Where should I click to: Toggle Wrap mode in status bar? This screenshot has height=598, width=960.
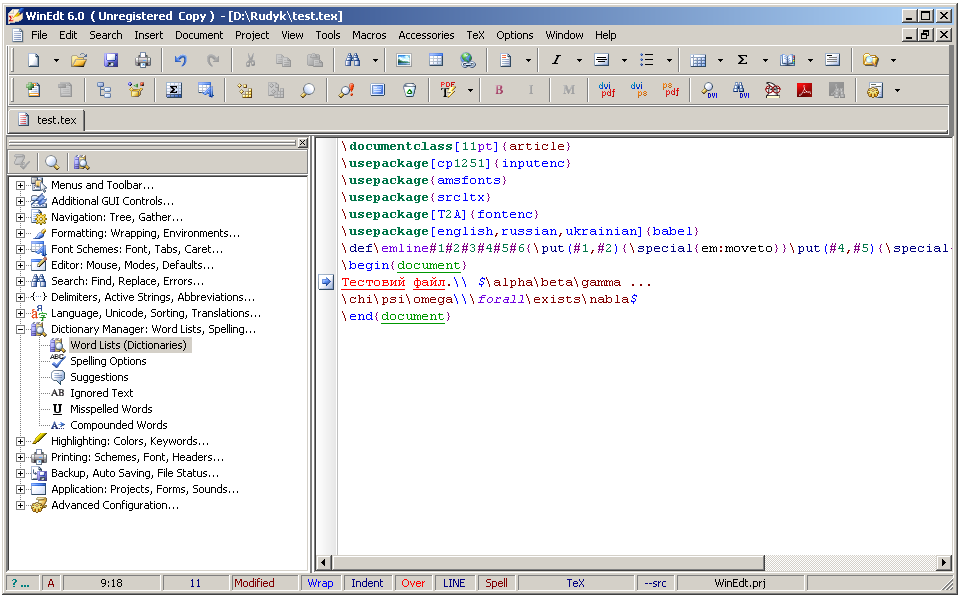click(x=320, y=583)
